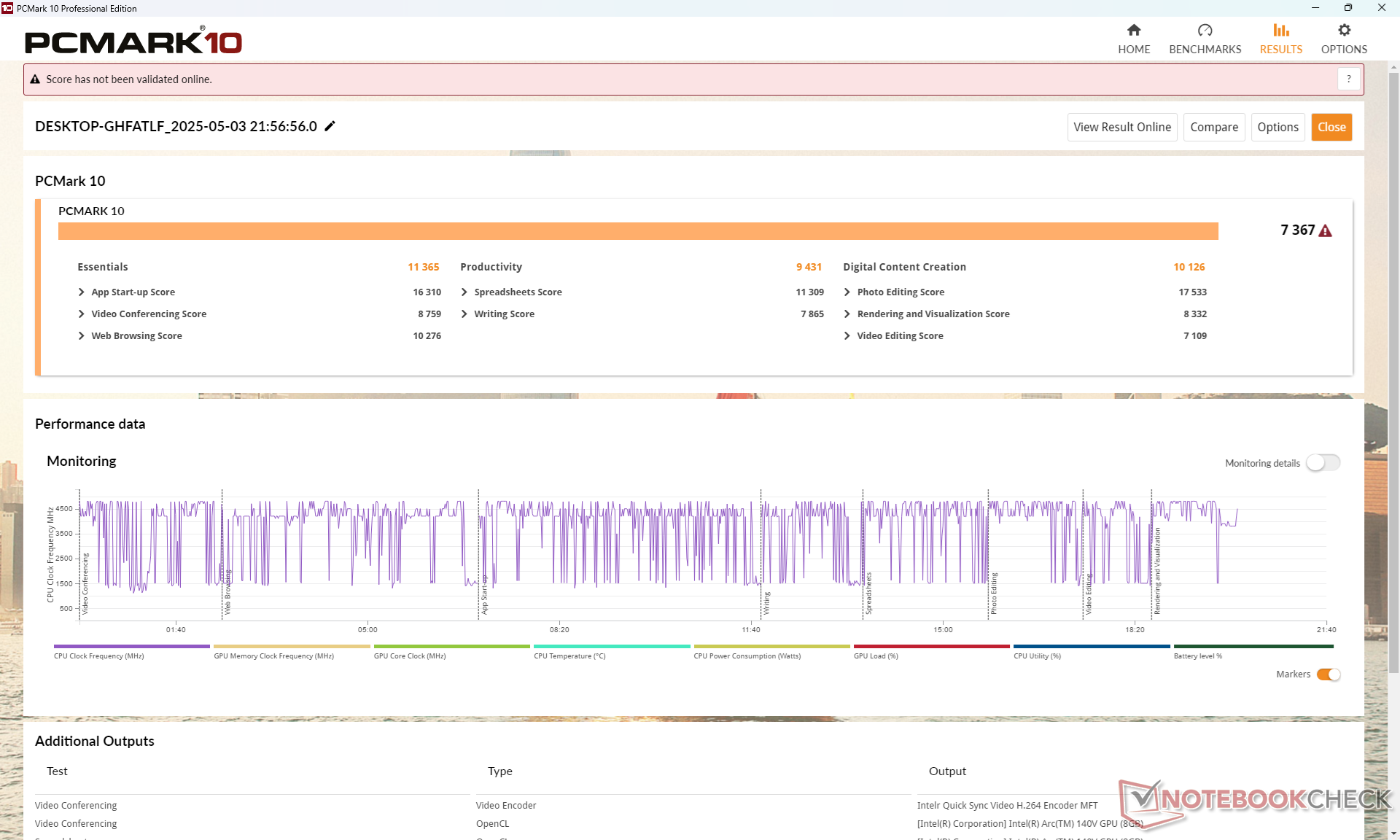Click the Compare button
Screen dimensions: 1400x840
pyautogui.click(x=1214, y=127)
